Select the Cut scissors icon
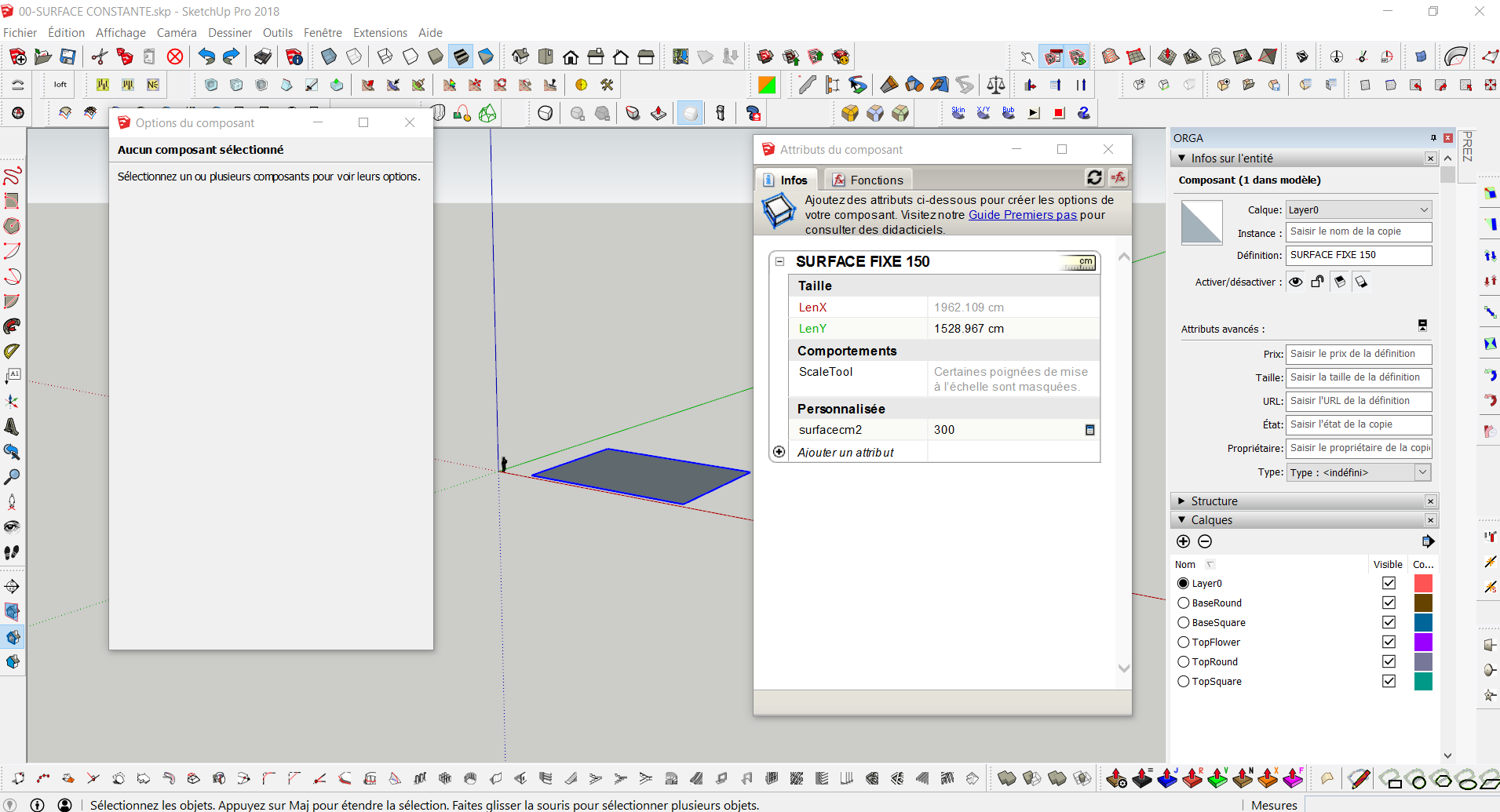 click(99, 56)
